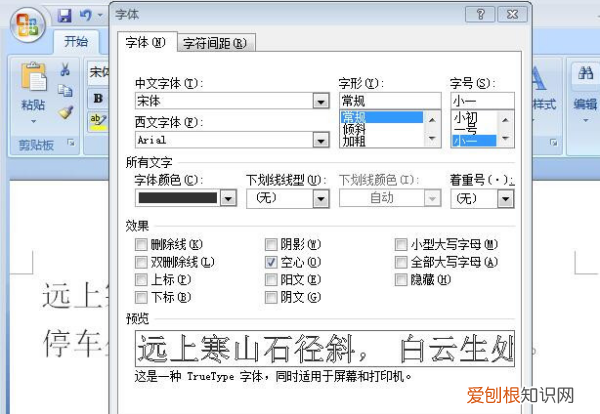Open the 字体颜色 dropdown arrow

click(228, 198)
